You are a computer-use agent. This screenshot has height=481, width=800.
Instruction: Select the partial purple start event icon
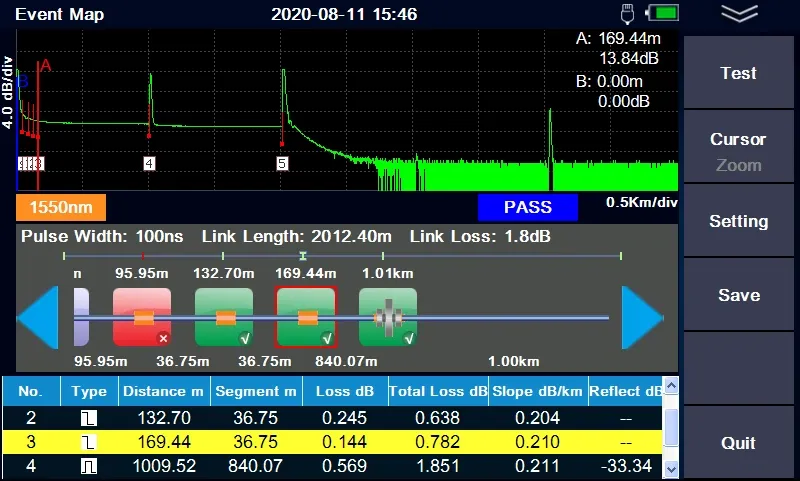click(81, 317)
